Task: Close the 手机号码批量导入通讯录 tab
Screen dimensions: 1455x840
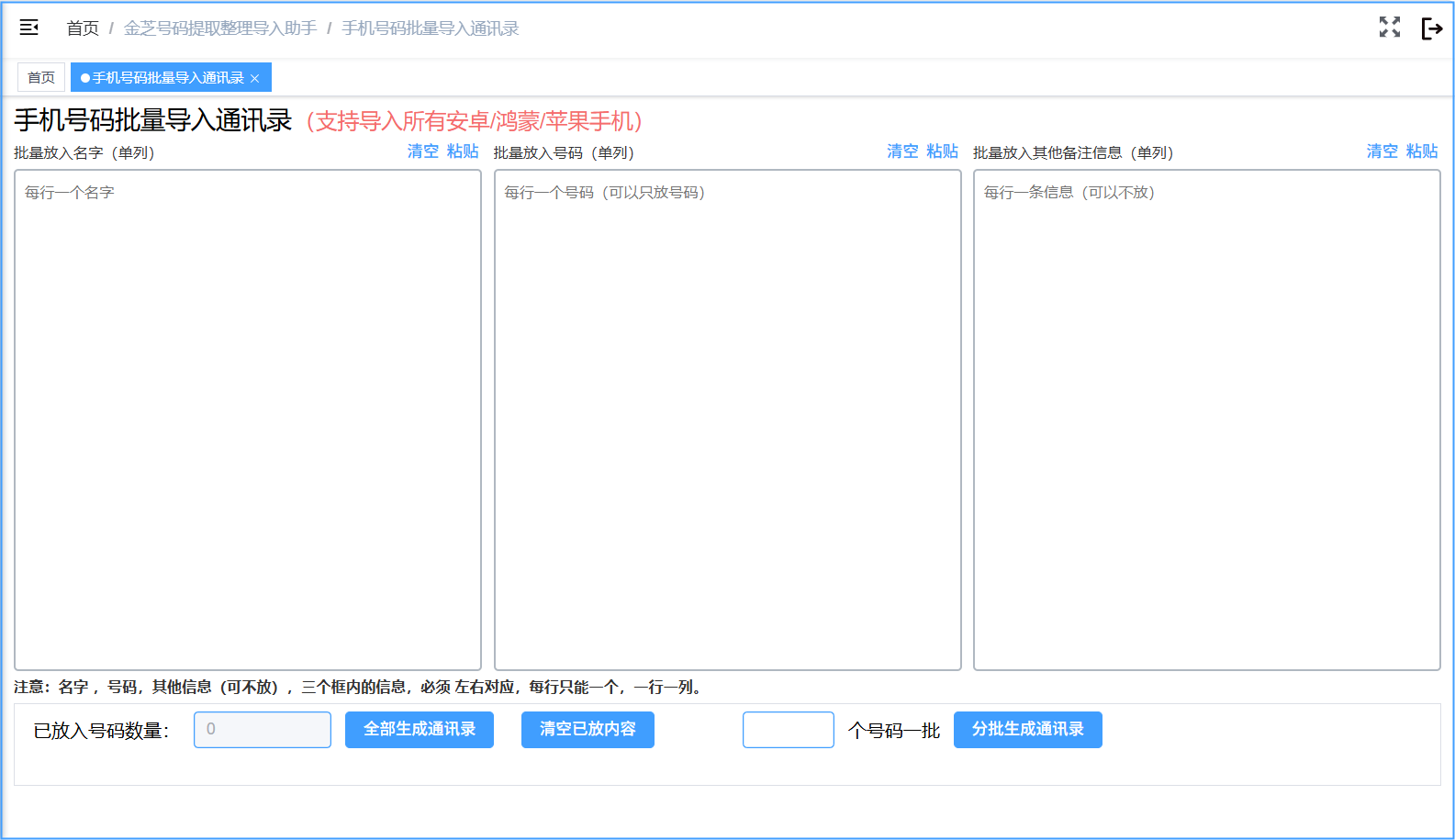Action: 255,79
